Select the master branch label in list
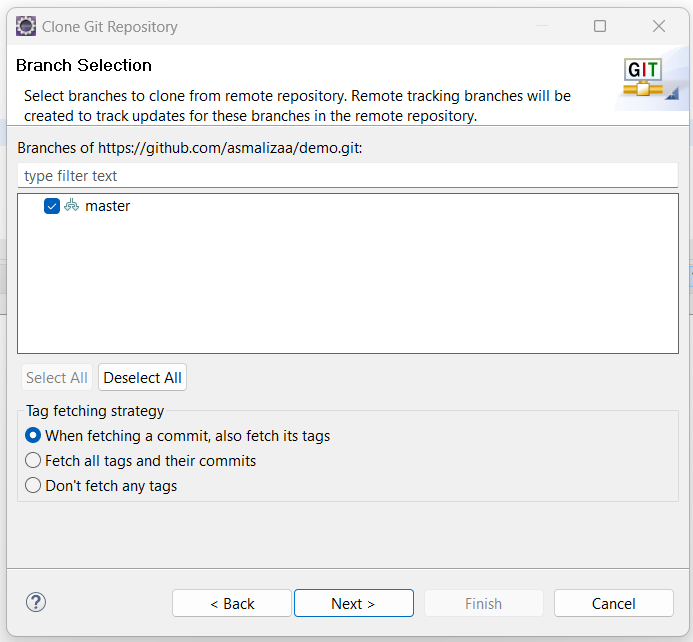 click(x=108, y=206)
